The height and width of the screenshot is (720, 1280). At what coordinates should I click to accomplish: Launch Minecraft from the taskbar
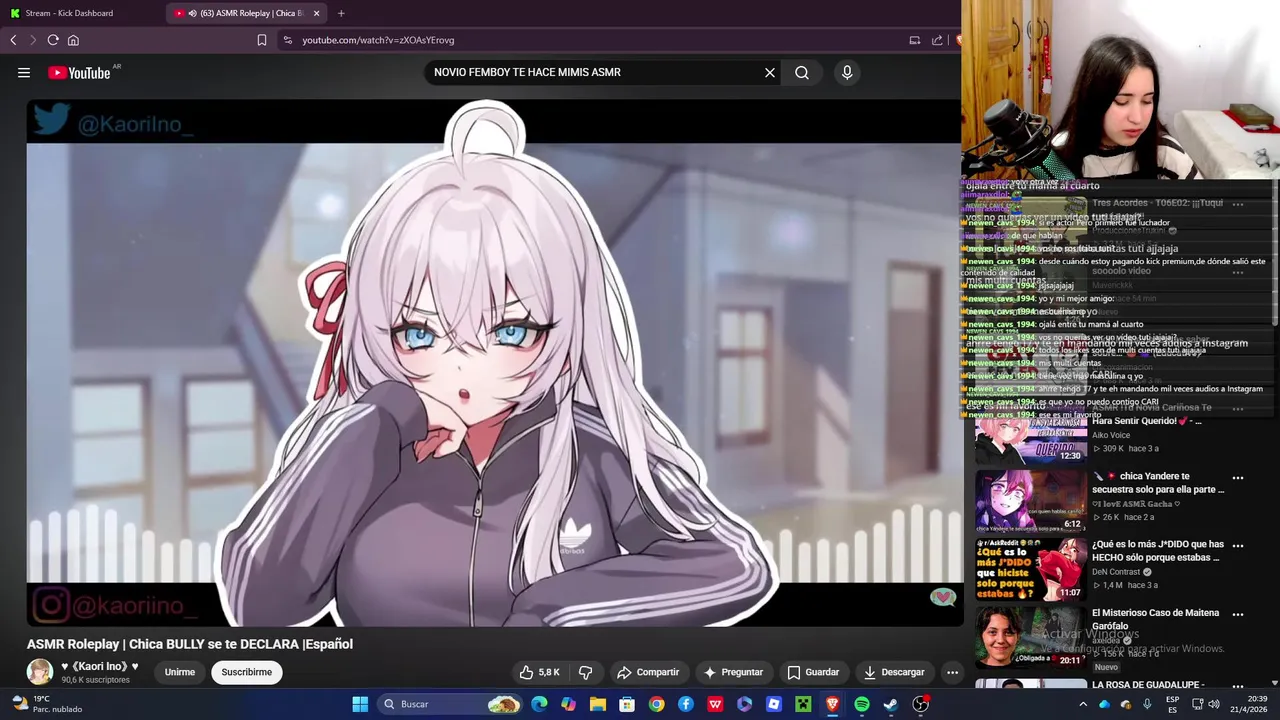[x=803, y=704]
